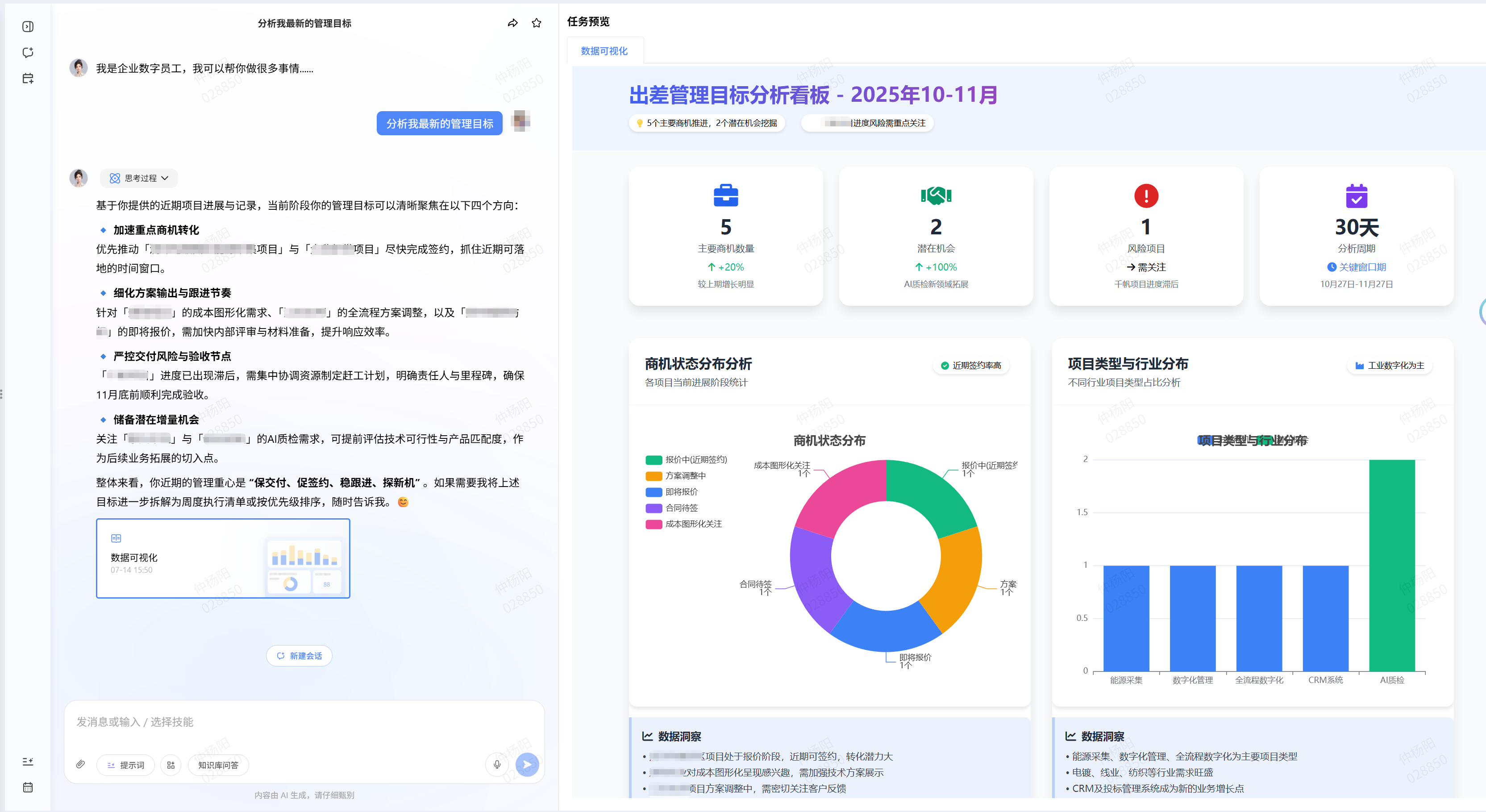Start new chat from sidebar icon
The width and height of the screenshot is (1486, 812).
tap(28, 53)
